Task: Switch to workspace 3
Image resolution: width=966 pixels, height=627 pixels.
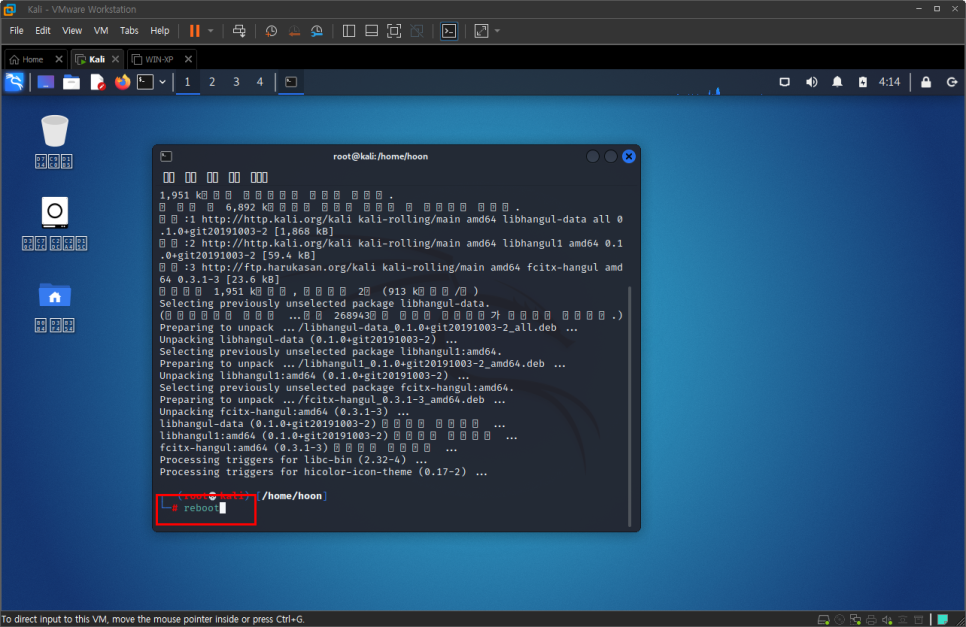Action: [x=236, y=82]
